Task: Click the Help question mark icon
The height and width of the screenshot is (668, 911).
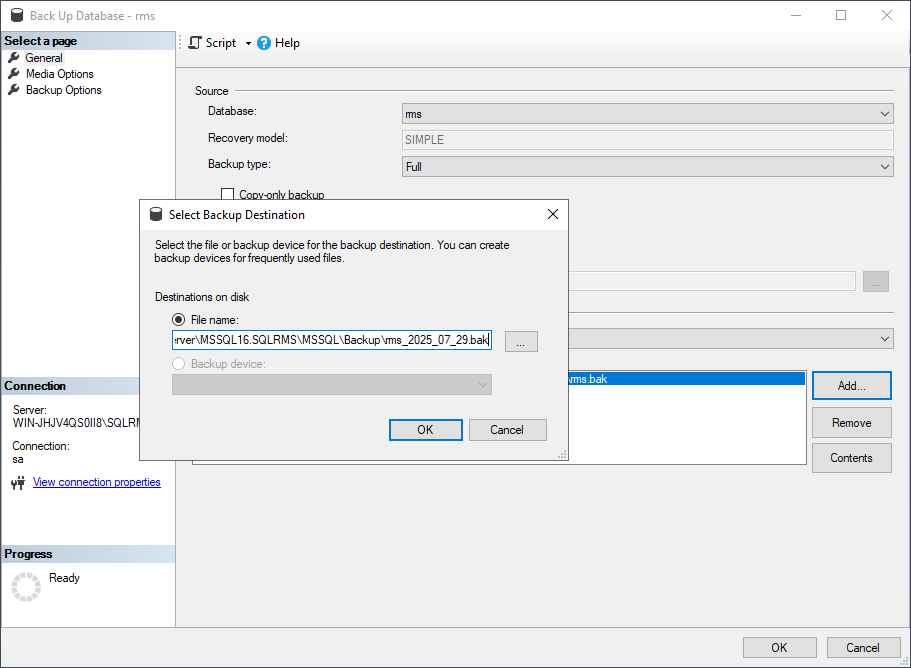Action: (264, 43)
